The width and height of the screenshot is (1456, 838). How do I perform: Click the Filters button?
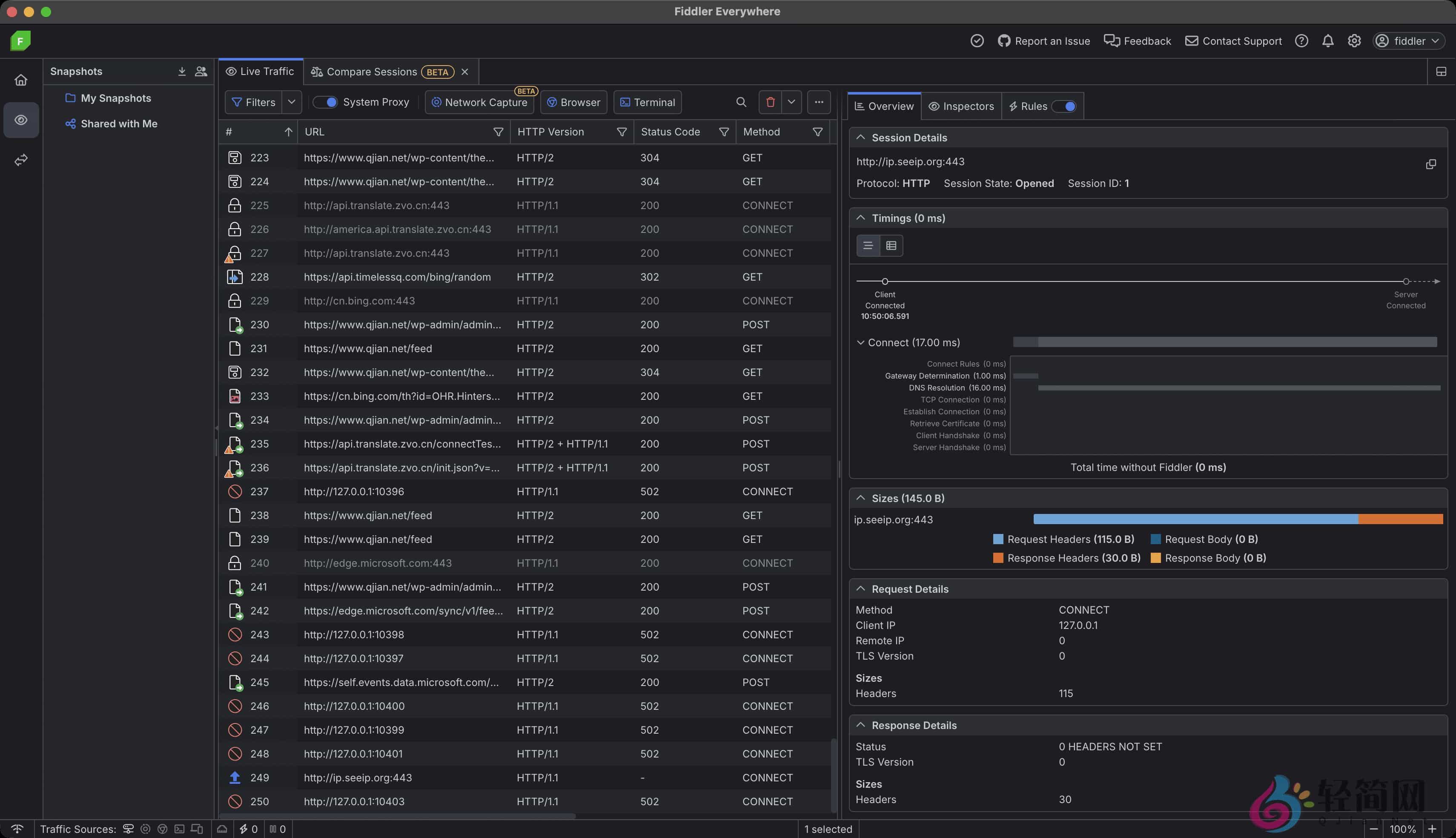point(253,103)
